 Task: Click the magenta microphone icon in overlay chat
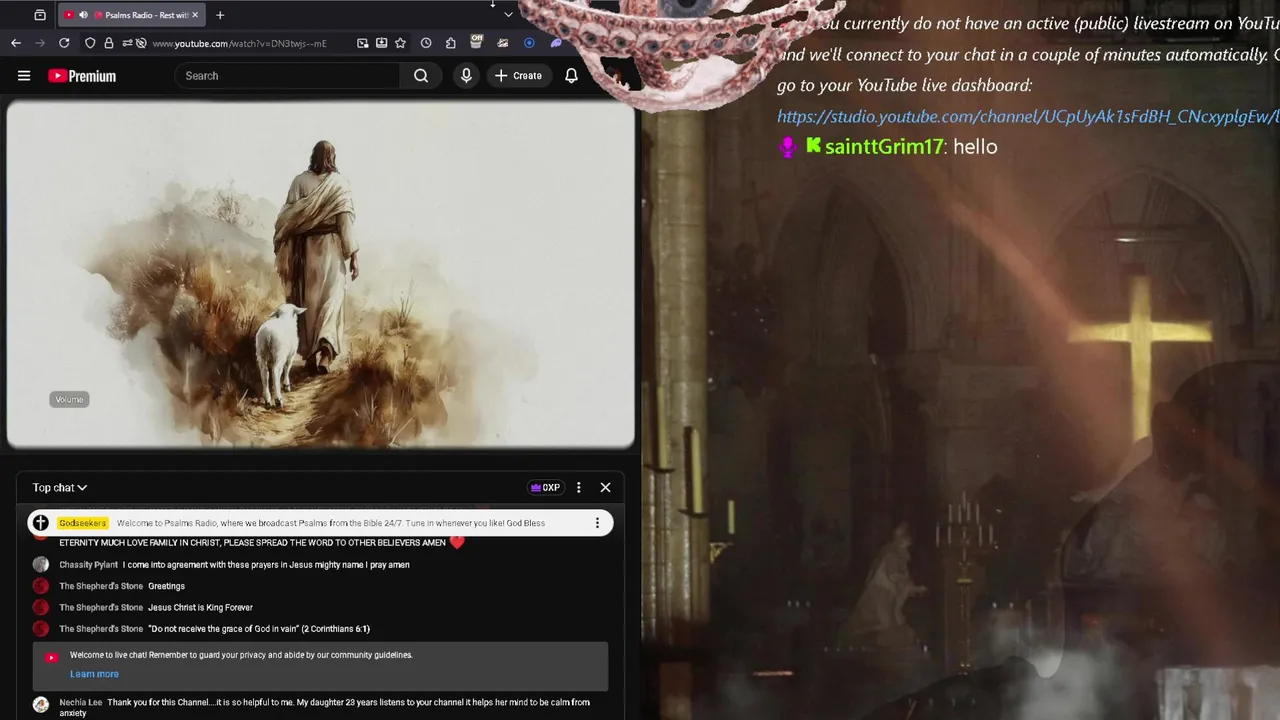pyautogui.click(x=788, y=147)
